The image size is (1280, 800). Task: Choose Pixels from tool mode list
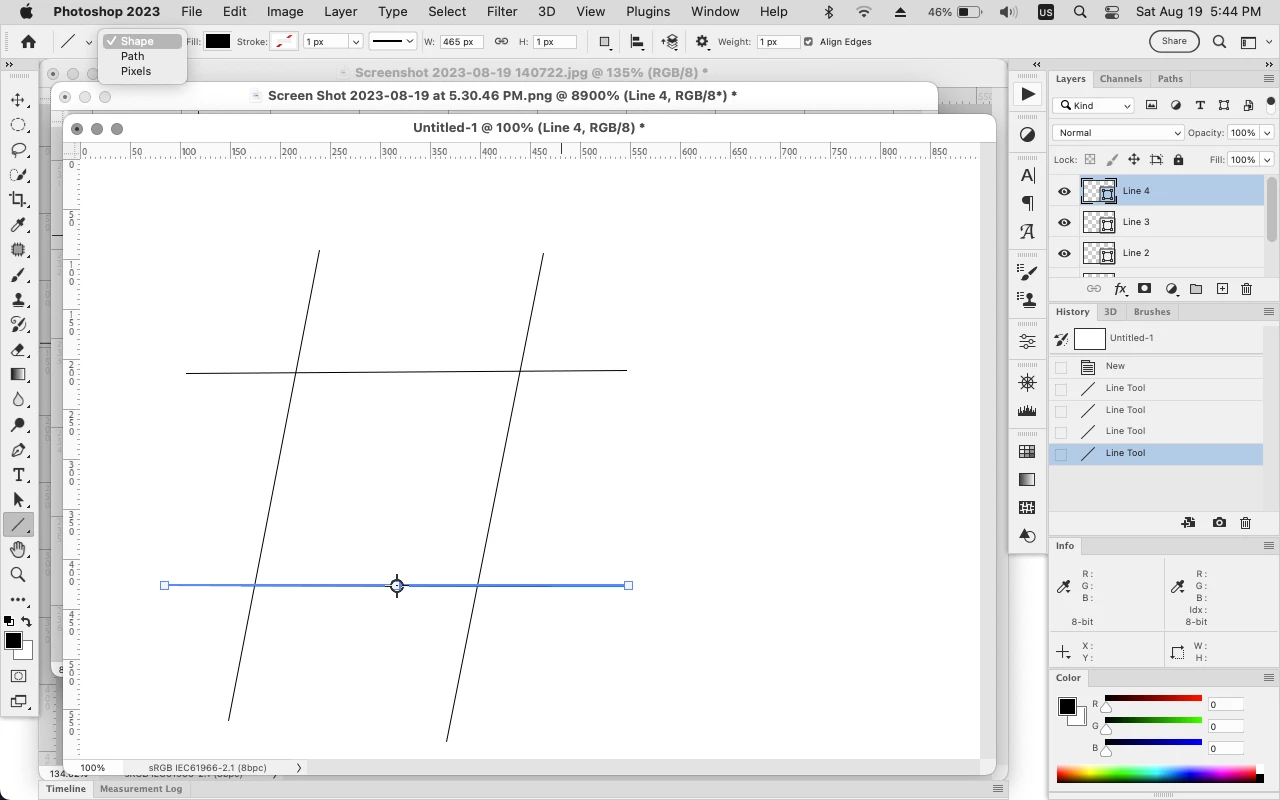pos(136,71)
